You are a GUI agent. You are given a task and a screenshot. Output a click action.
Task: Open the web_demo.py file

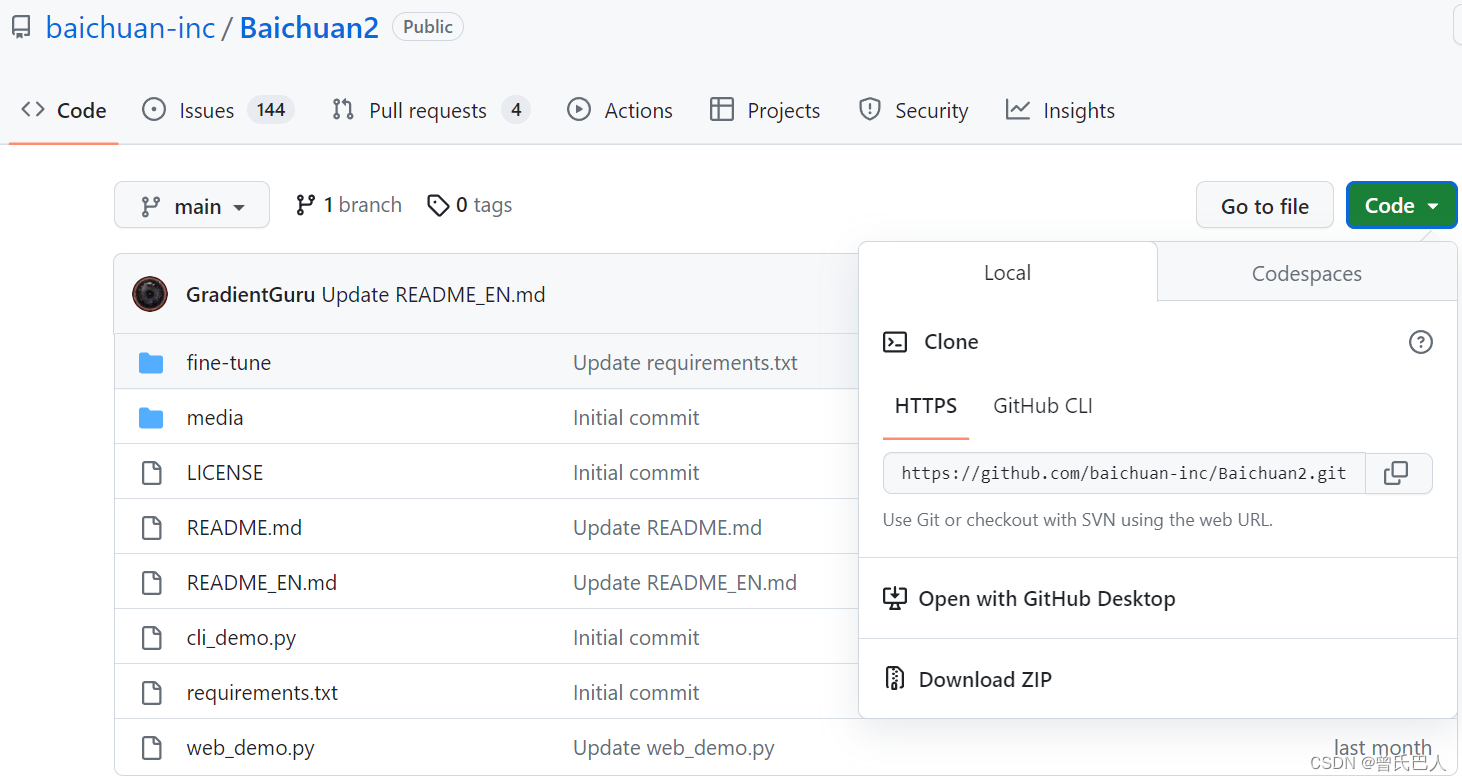(x=251, y=747)
